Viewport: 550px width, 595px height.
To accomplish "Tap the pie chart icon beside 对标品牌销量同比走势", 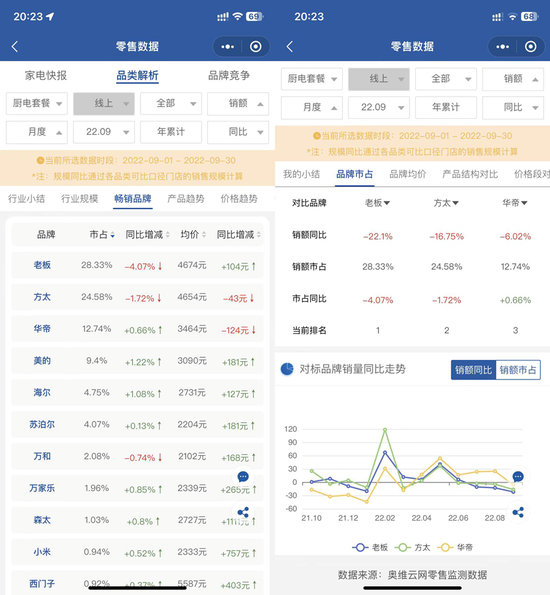I will (287, 369).
